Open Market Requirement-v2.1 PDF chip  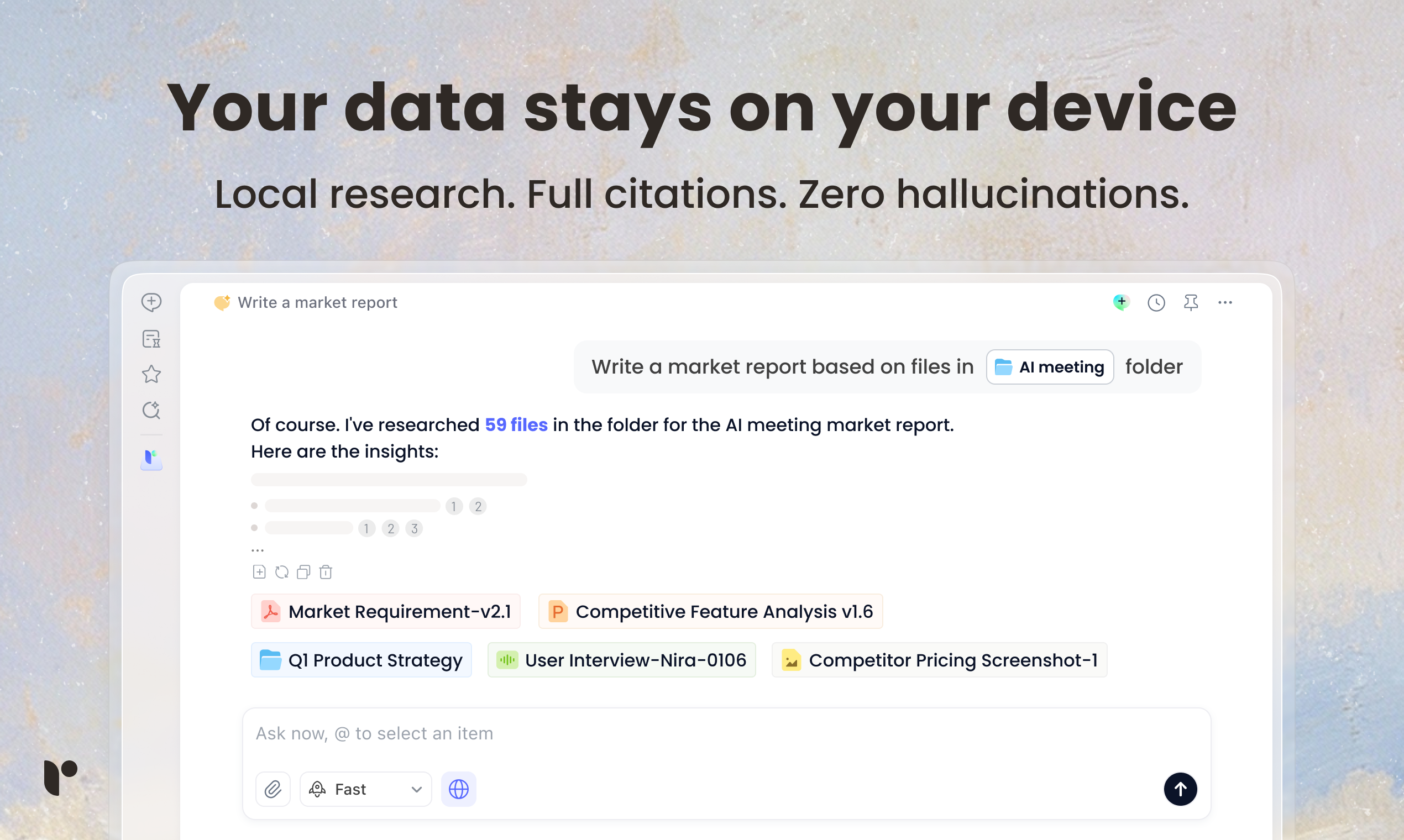point(385,611)
